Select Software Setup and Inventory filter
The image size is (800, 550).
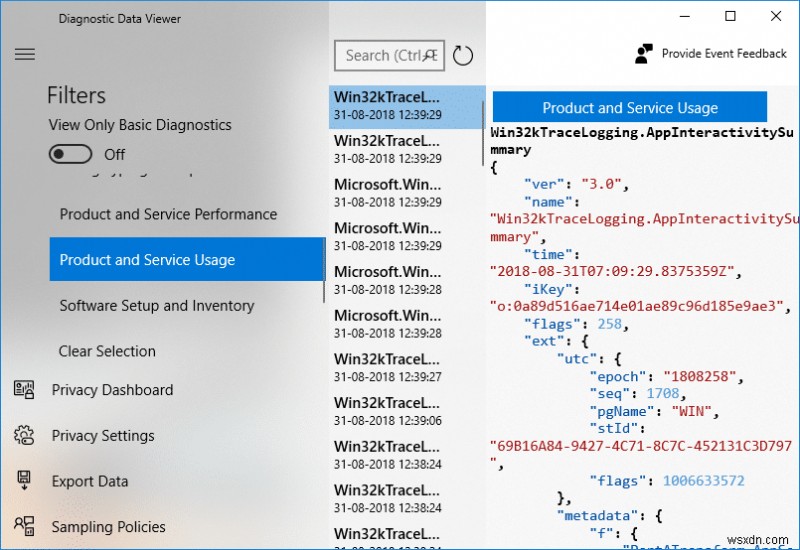(156, 306)
